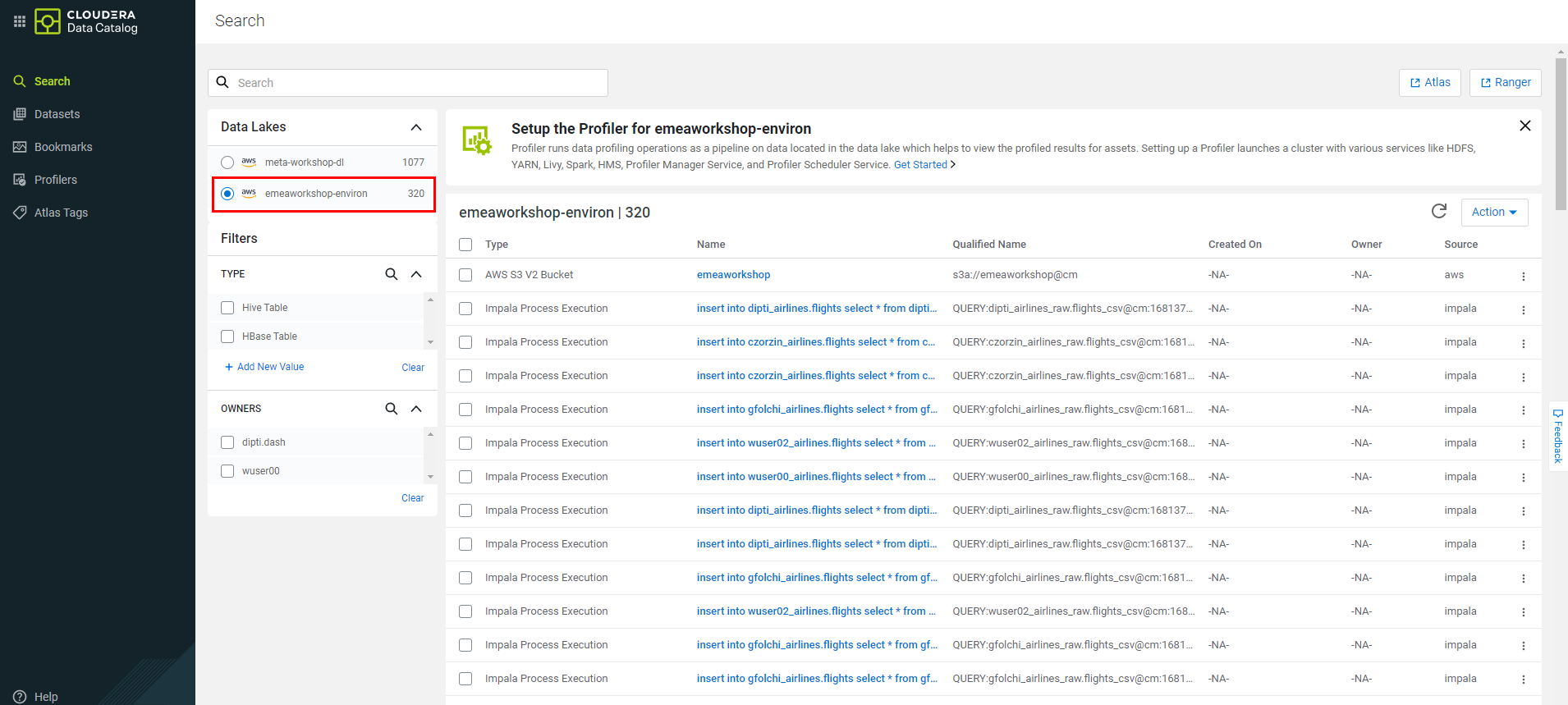Sort by the Created On column header
The image size is (1568, 705).
(1235, 245)
